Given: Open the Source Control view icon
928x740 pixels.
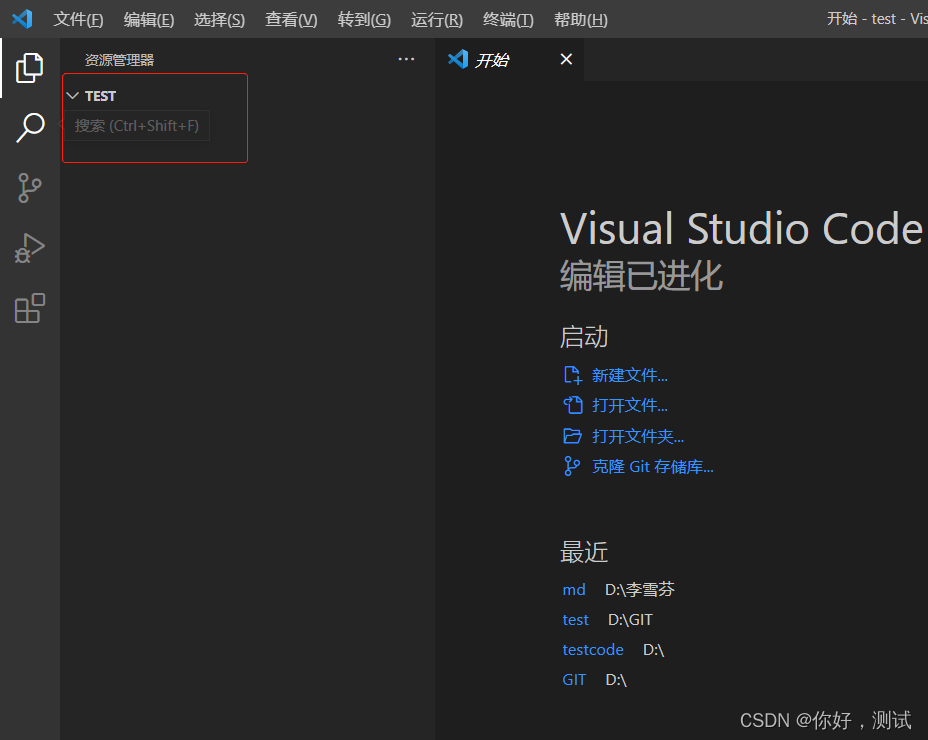Looking at the screenshot, I should pos(30,188).
